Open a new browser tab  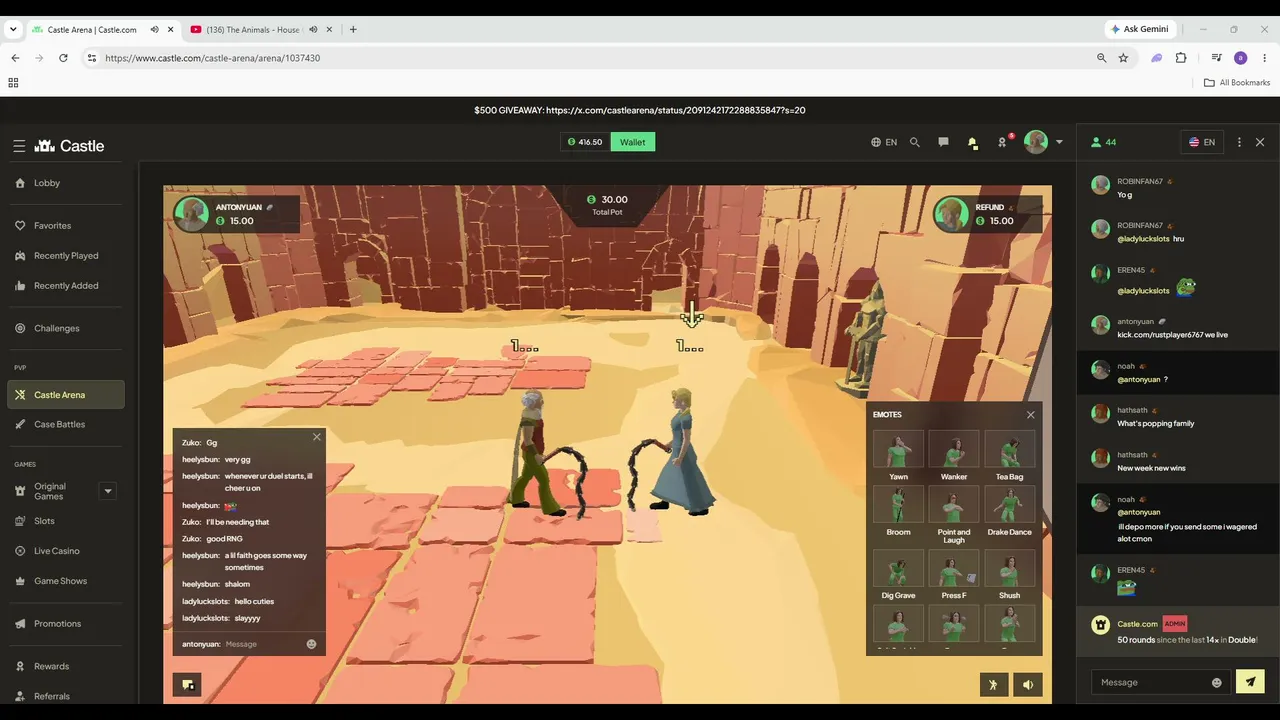click(x=353, y=30)
